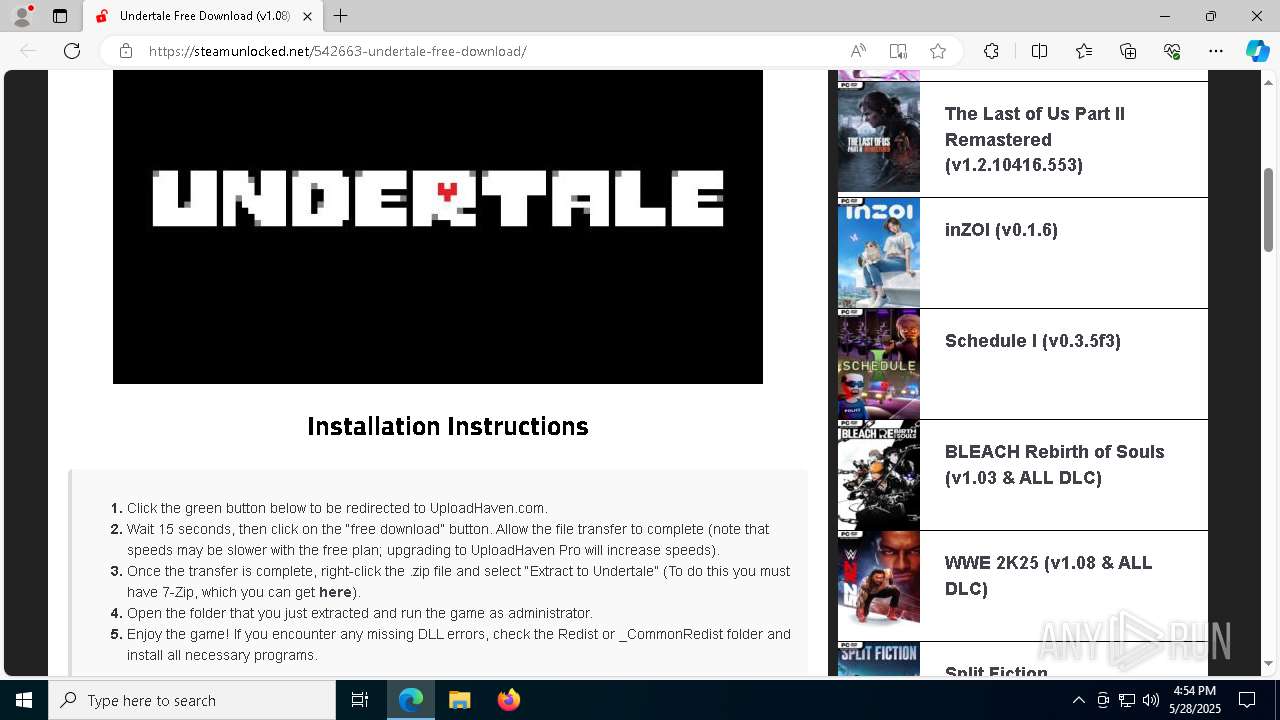Screen dimensions: 1280x720
Task: Open The Last of Us Part II thumbnail
Action: click(879, 138)
